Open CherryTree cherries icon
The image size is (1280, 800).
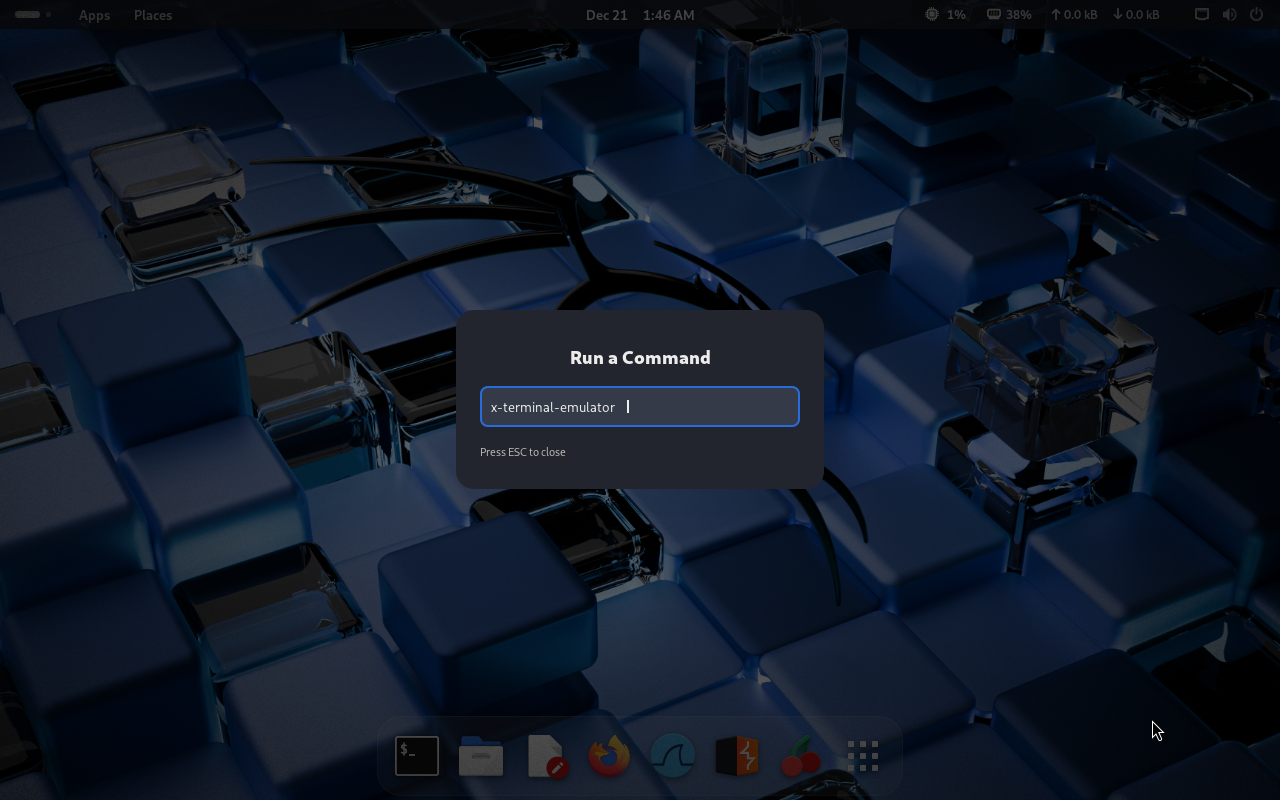click(x=800, y=758)
